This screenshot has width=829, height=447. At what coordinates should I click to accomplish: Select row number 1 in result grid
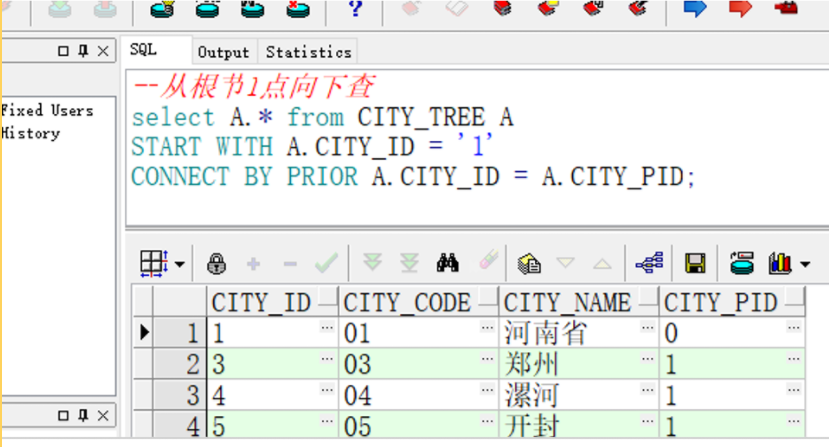coord(179,333)
